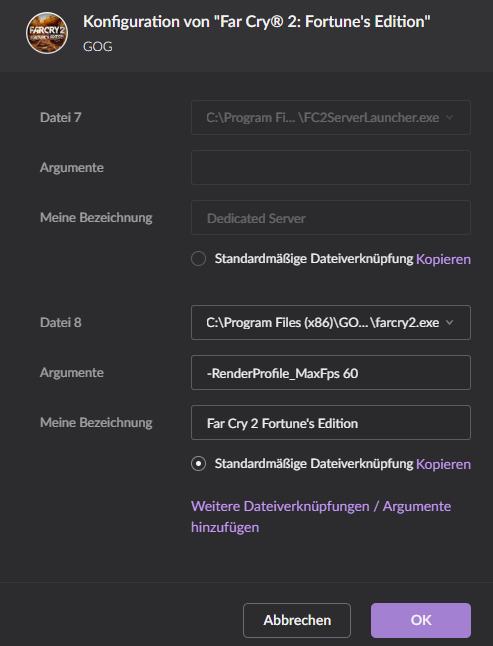The image size is (493, 646).
Task: Confirm with the OK button
Action: pyautogui.click(x=421, y=620)
